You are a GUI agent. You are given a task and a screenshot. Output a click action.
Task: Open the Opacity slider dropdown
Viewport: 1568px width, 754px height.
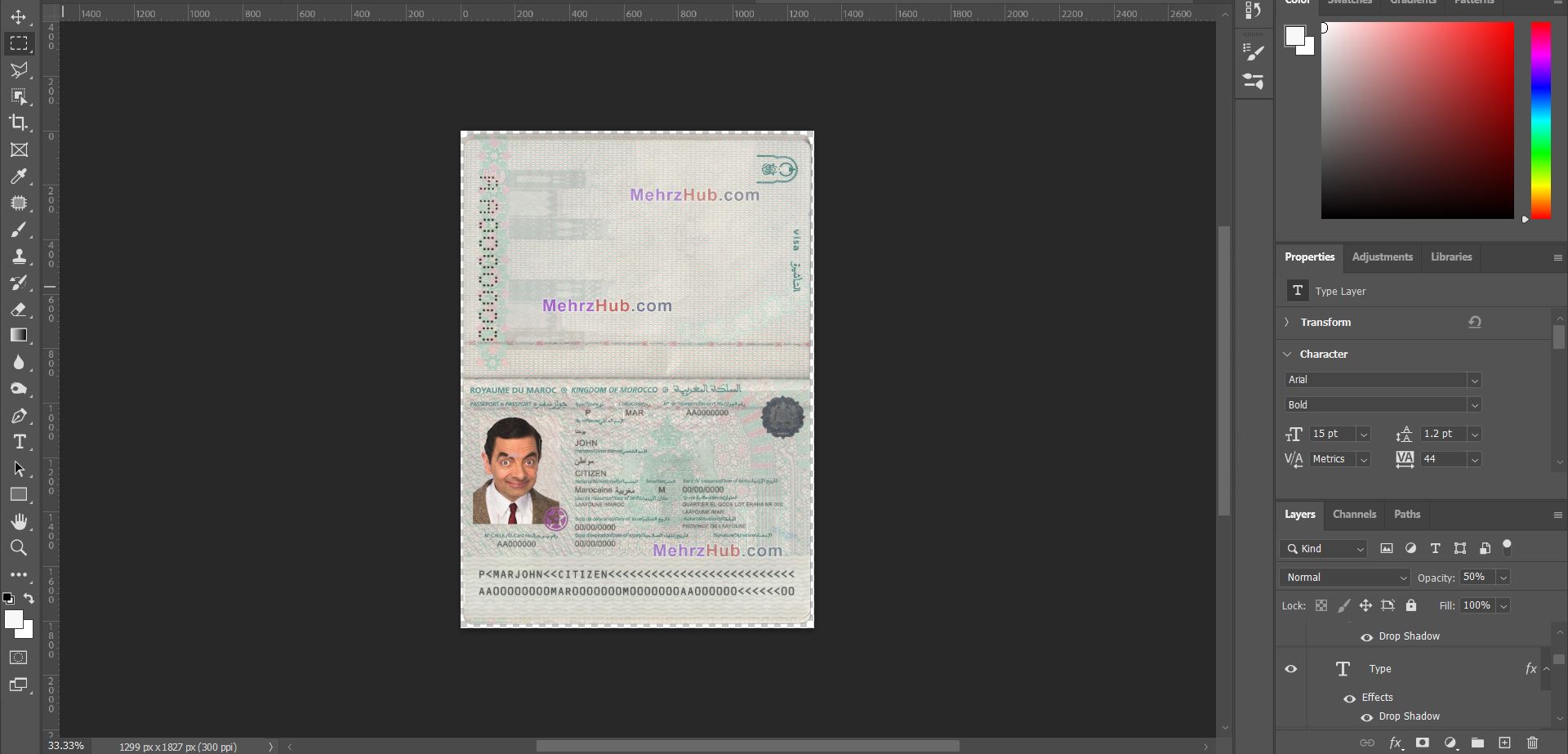tap(1503, 578)
